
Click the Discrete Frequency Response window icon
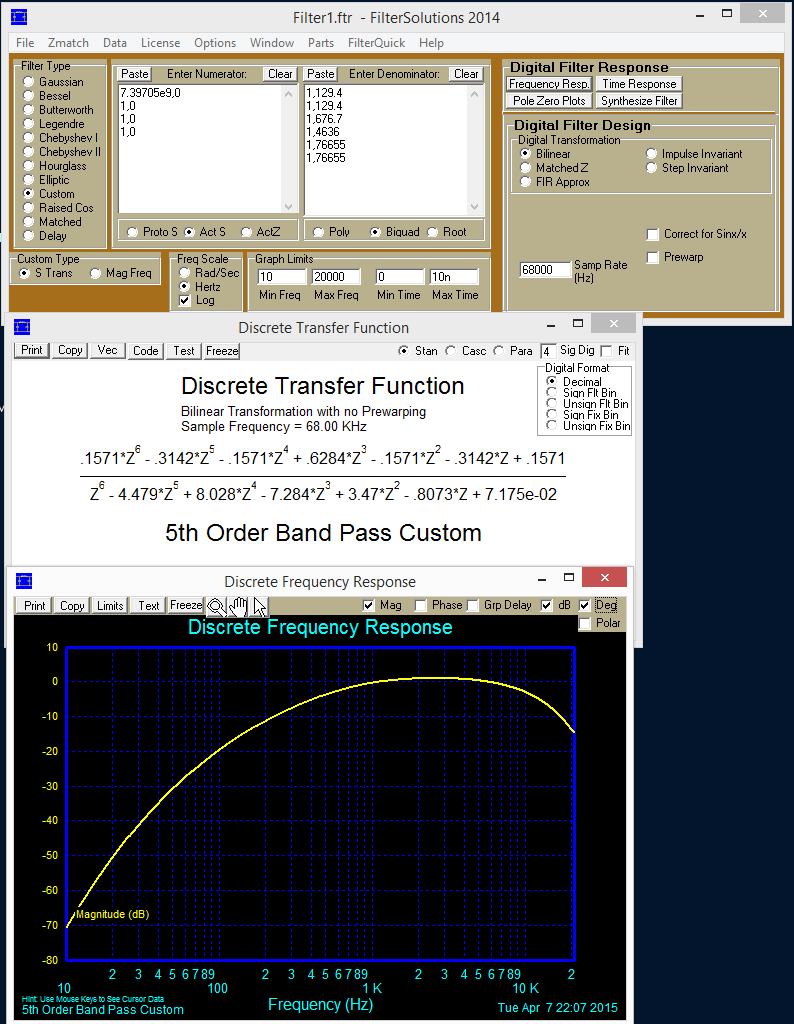point(24,581)
